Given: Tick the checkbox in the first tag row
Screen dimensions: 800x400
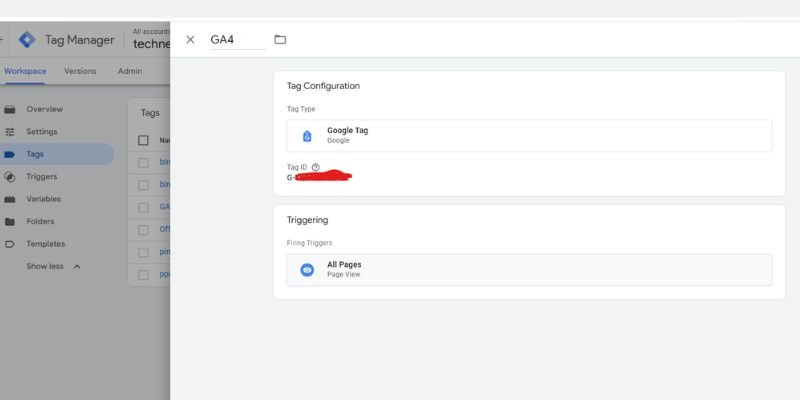Looking at the screenshot, I should click(143, 163).
